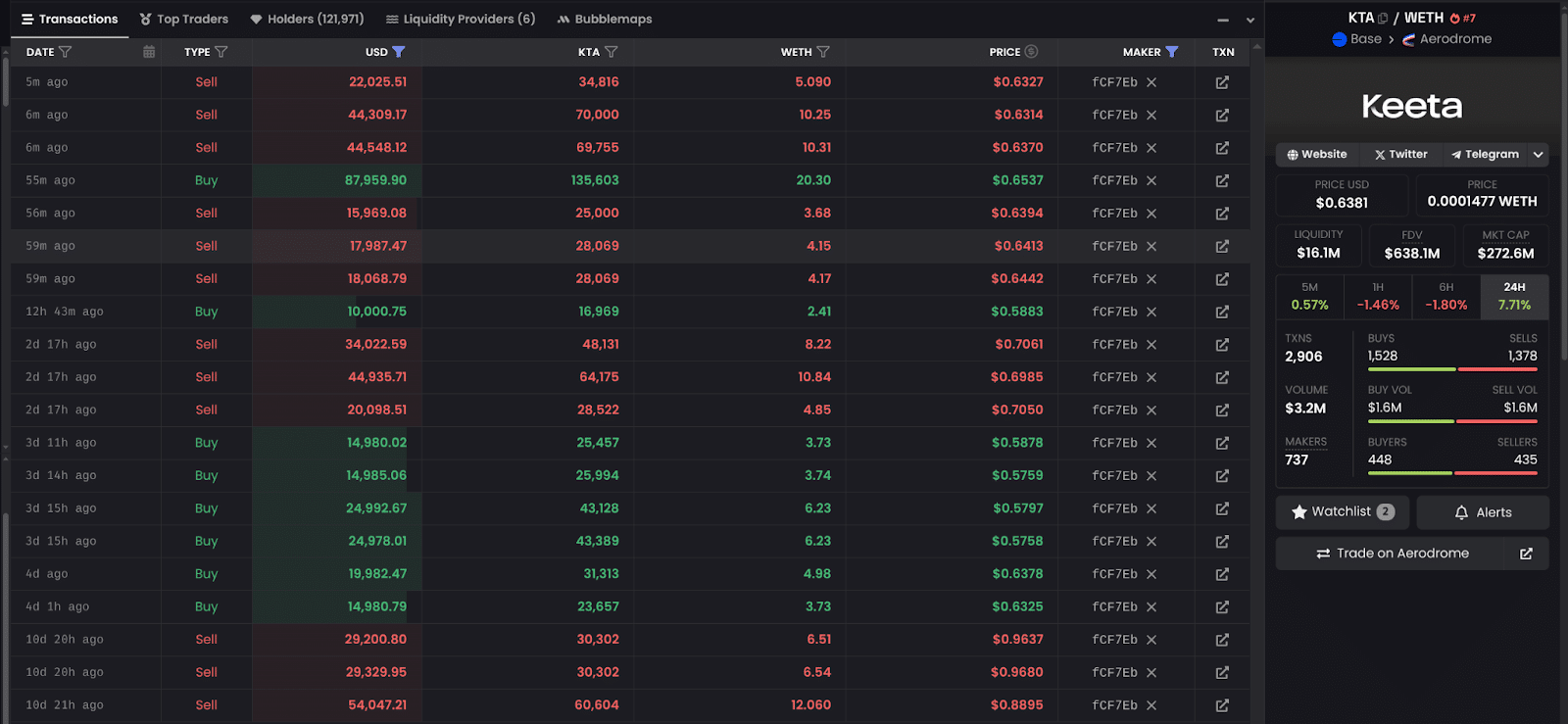This screenshot has height=724, width=1568.
Task: Copy the KTA token address icon
Action: 1383,19
